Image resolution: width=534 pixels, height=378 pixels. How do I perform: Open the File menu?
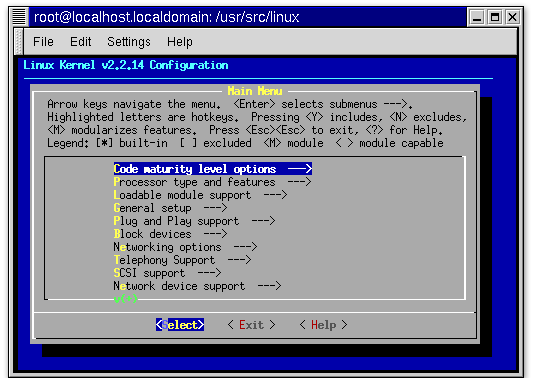tap(43, 42)
